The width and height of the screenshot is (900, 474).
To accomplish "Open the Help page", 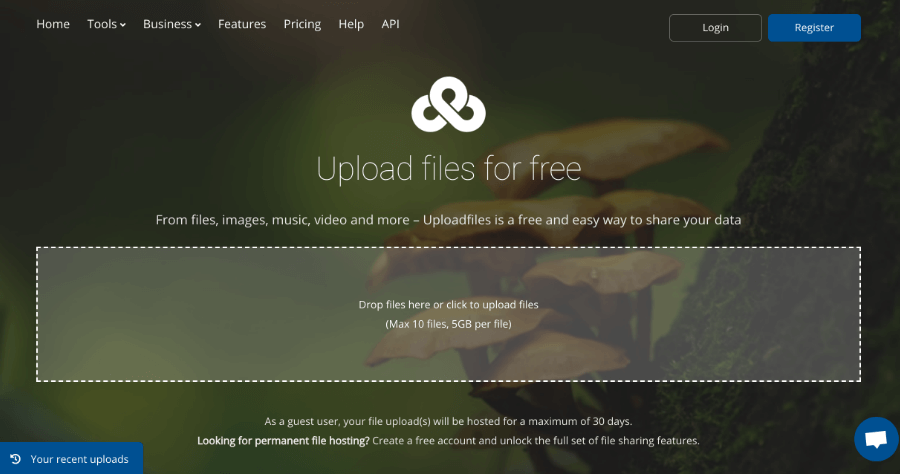I will coord(351,24).
